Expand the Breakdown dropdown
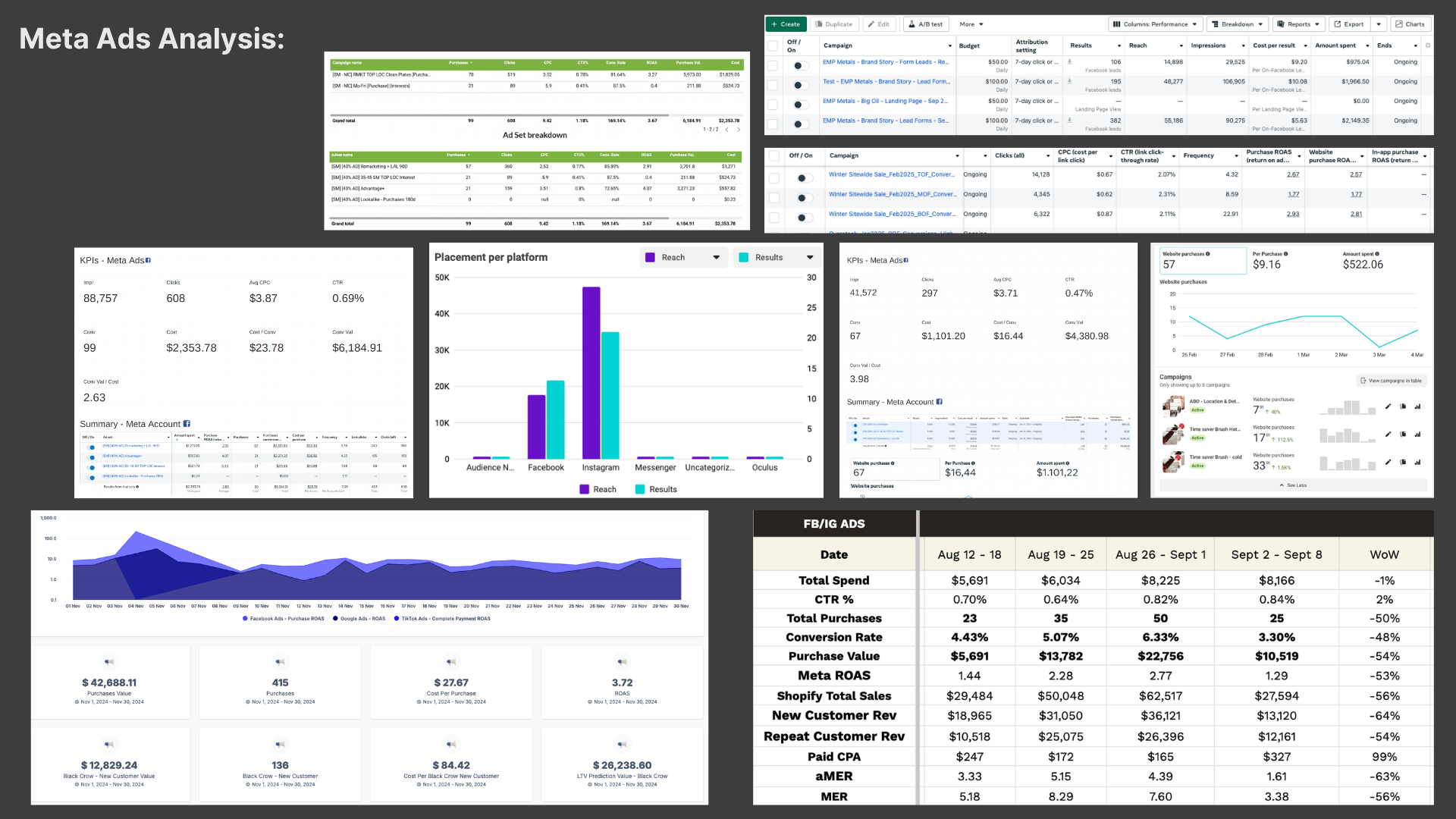This screenshot has width=1456, height=819. pos(1237,24)
